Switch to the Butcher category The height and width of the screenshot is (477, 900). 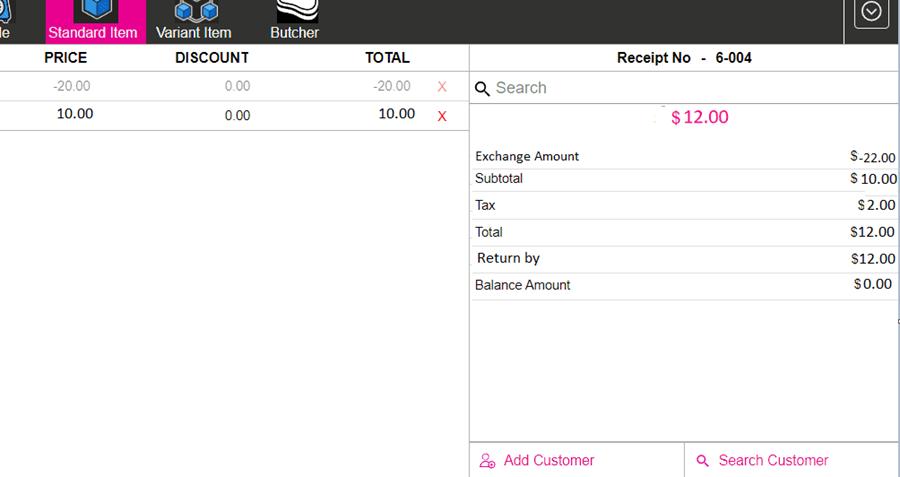pos(294,21)
